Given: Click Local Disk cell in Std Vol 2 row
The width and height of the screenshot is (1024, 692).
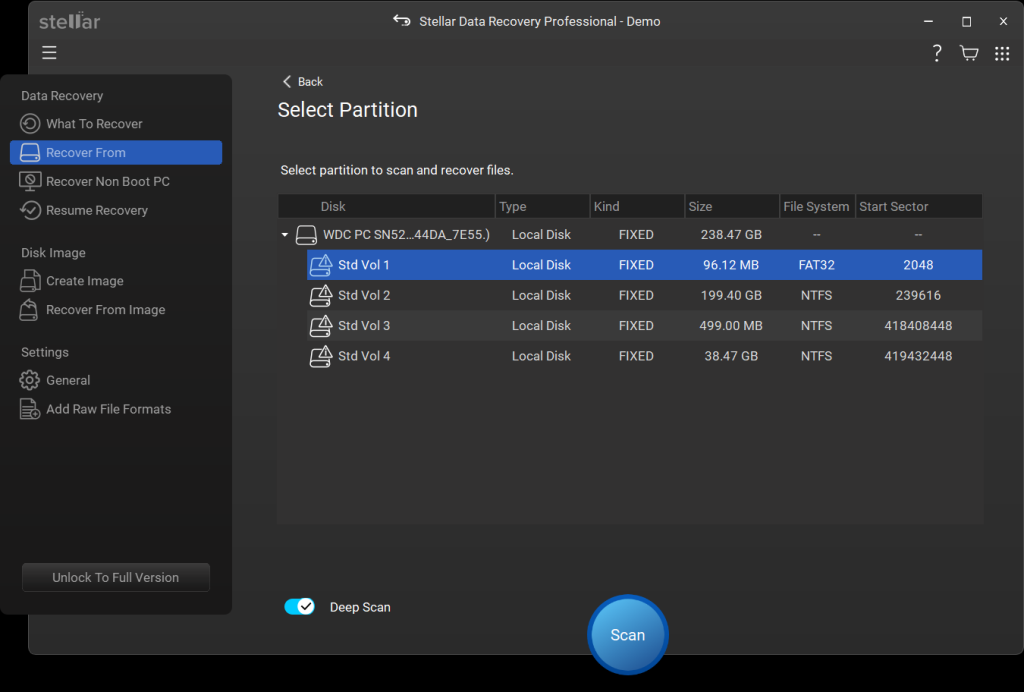Looking at the screenshot, I should [541, 295].
